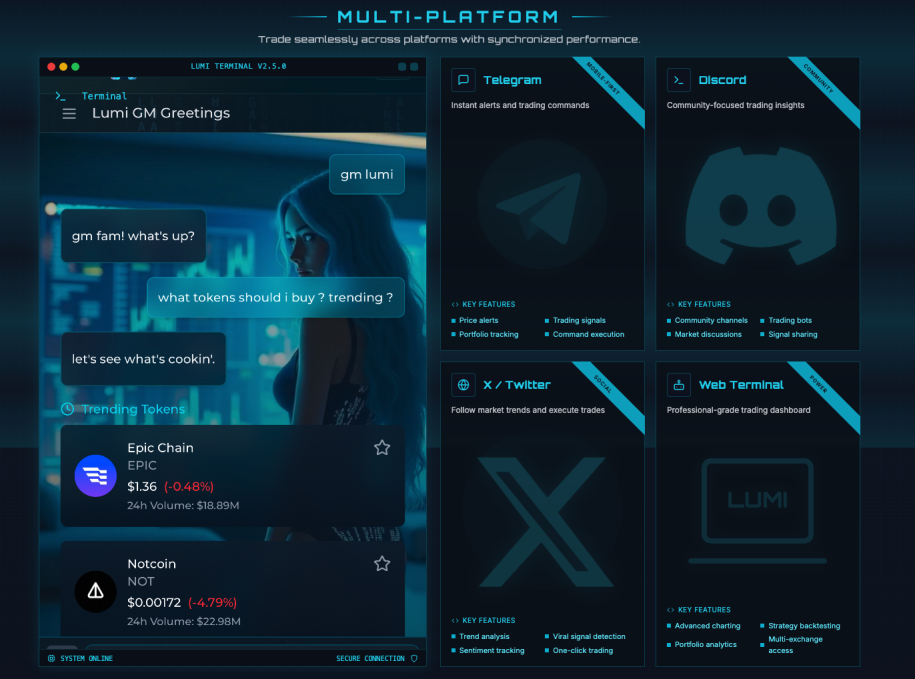
Task: Click the Discord terminal prompt icon
Action: (679, 80)
